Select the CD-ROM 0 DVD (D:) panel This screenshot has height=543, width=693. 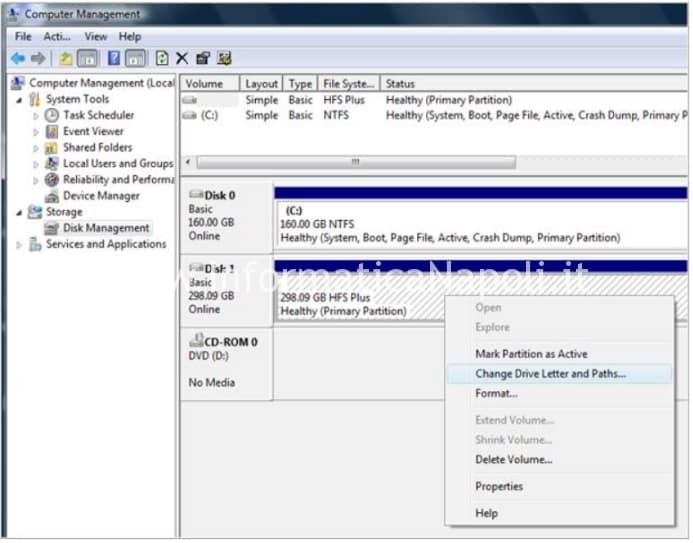(227, 364)
